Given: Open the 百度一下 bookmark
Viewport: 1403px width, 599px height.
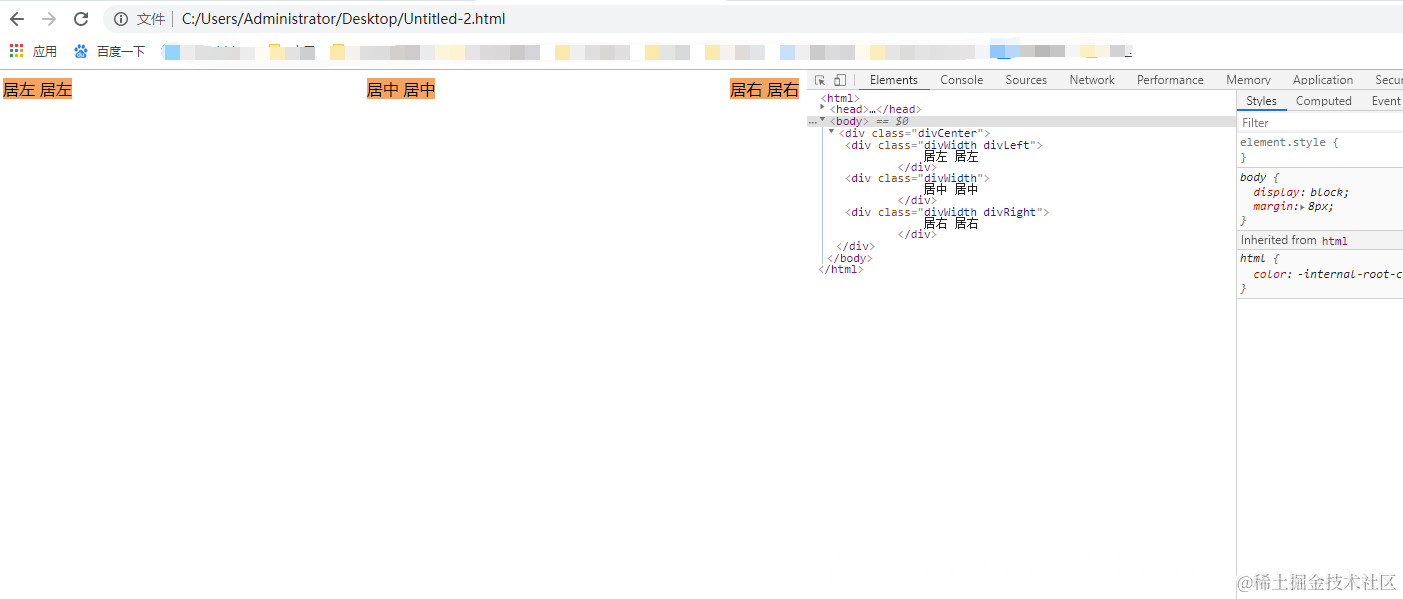Looking at the screenshot, I should [110, 51].
